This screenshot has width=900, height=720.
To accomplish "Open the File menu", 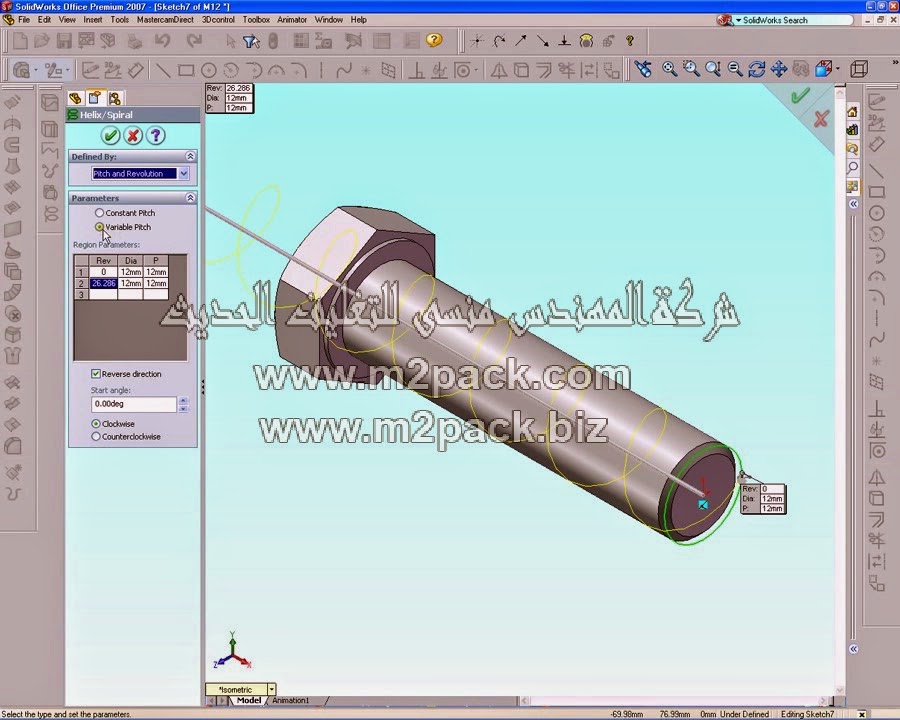I will [24, 20].
